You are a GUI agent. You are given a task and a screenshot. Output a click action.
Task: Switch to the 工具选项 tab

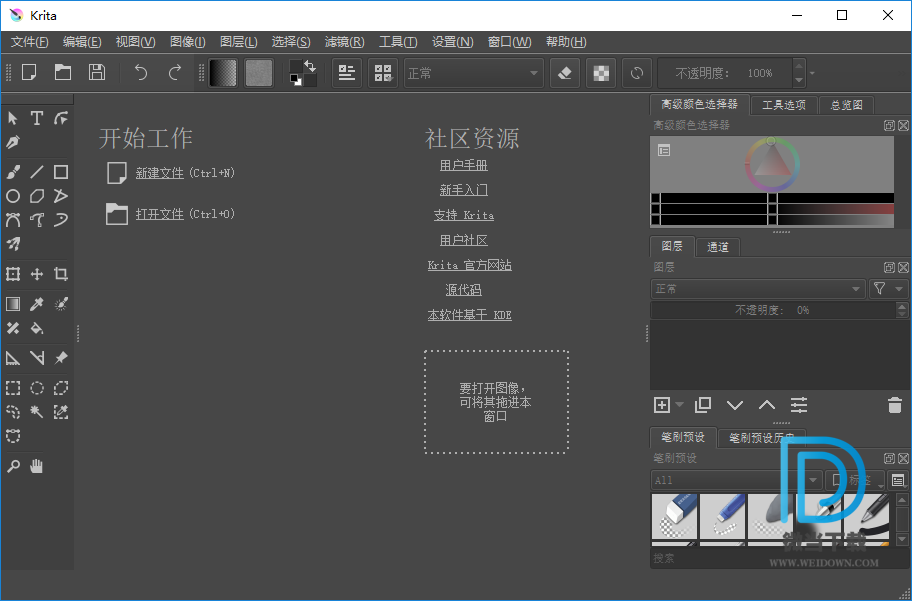pyautogui.click(x=784, y=105)
